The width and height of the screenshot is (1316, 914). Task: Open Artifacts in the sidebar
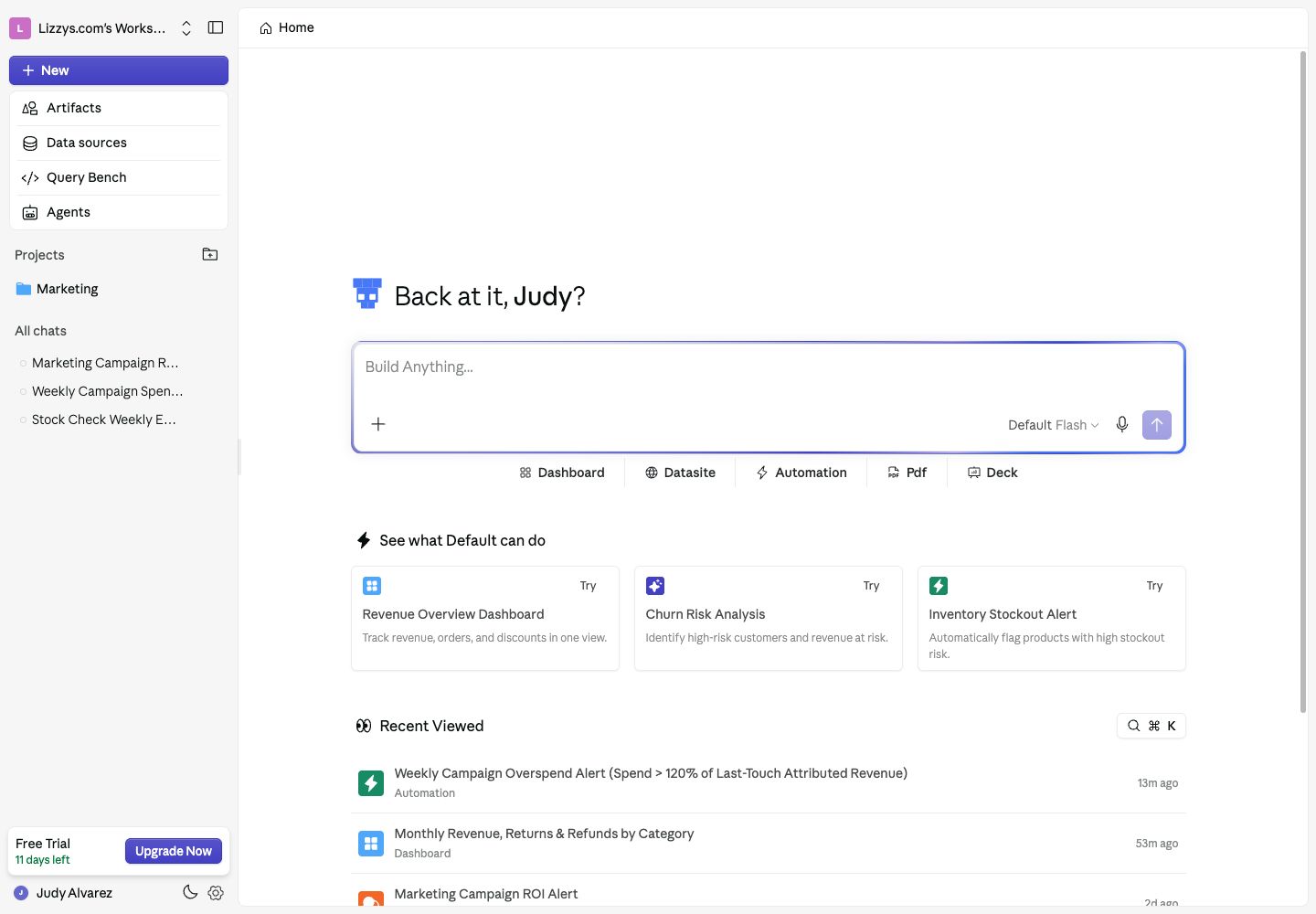119,108
